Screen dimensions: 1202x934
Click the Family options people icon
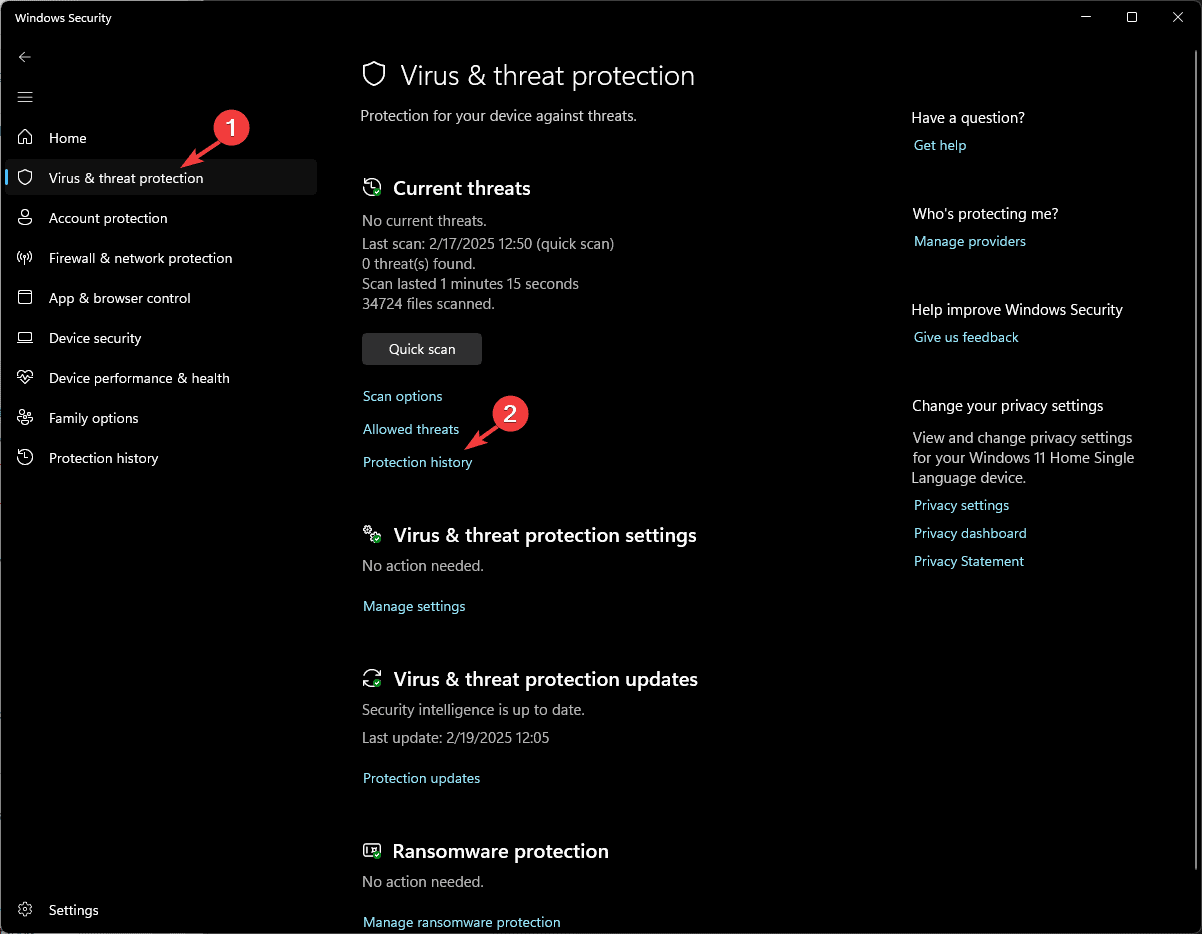click(x=26, y=417)
